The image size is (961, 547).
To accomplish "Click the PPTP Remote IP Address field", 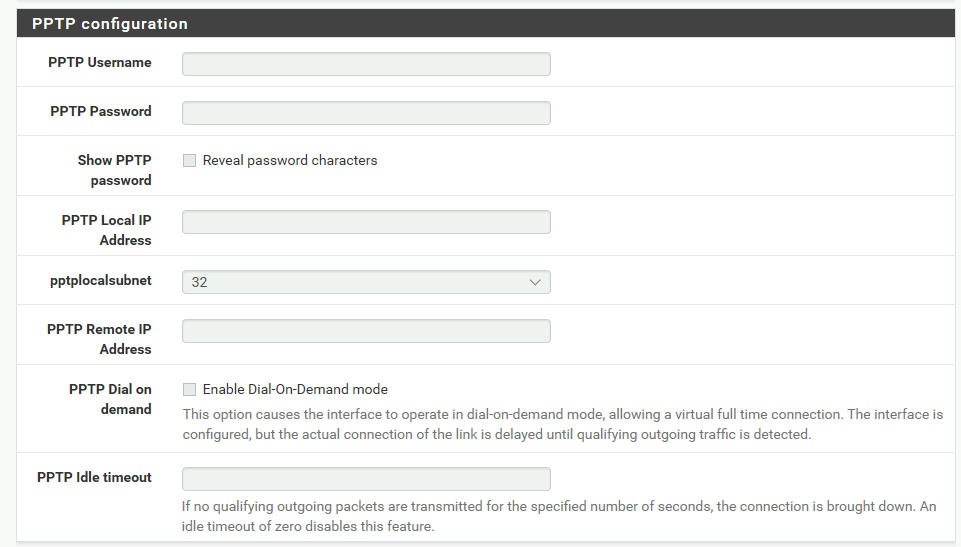I will coord(366,331).
